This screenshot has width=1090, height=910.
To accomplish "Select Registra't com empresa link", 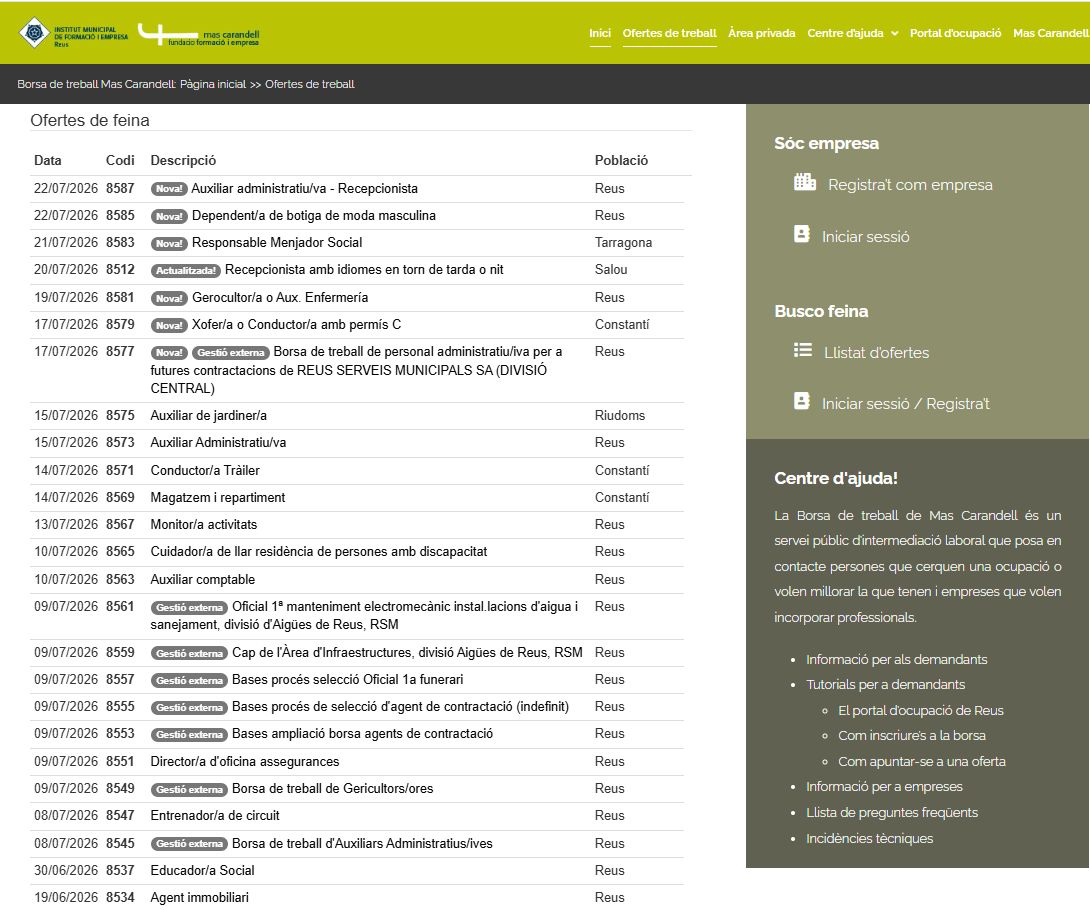I will click(x=910, y=185).
